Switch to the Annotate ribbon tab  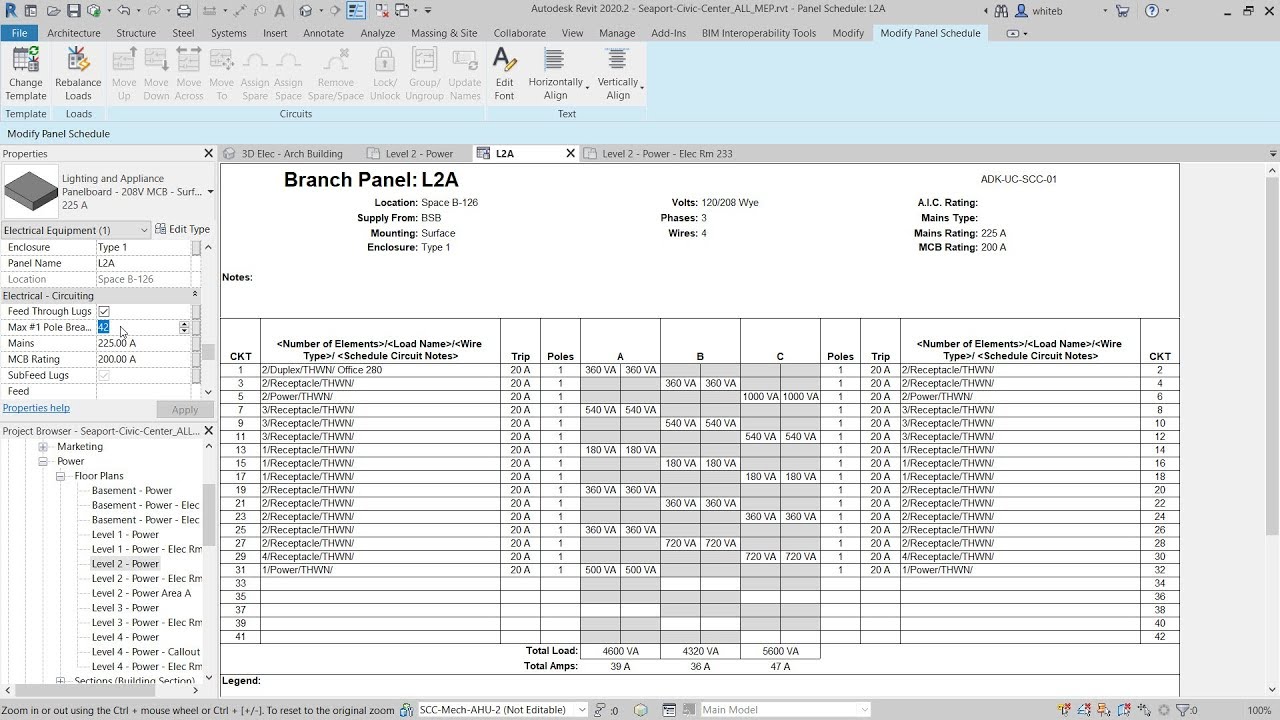coord(323,33)
